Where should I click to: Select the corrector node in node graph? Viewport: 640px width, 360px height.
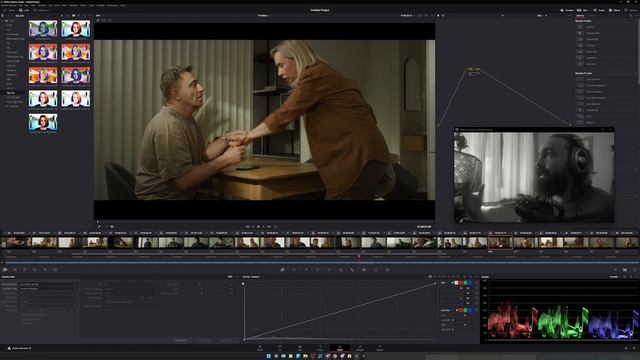point(472,71)
